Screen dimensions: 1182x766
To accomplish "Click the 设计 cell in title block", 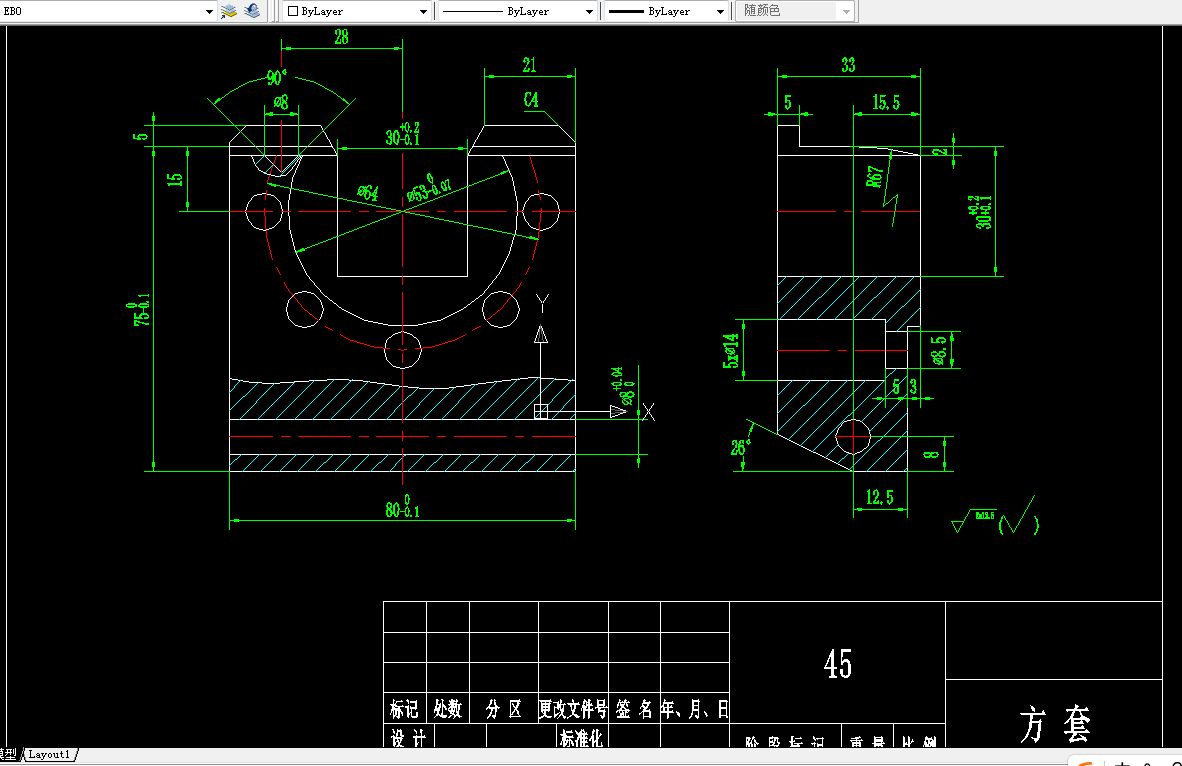I will click(408, 738).
